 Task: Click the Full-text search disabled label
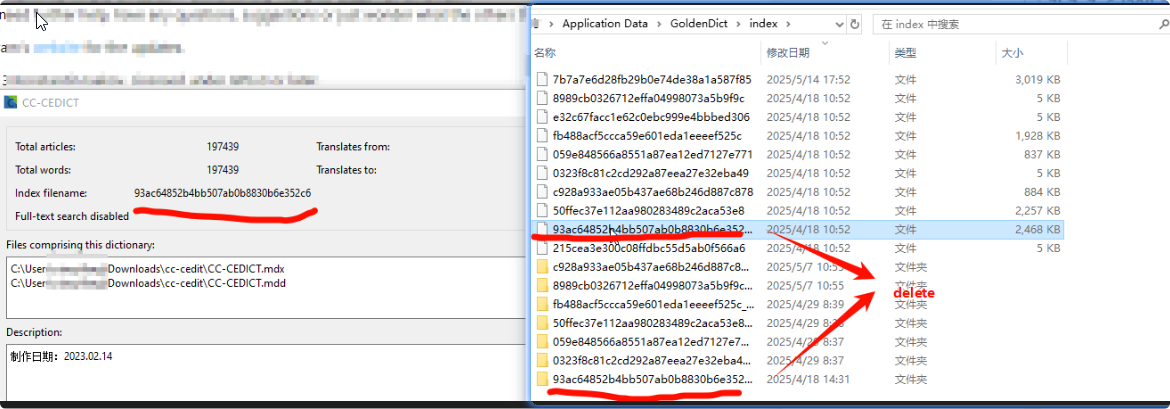click(72, 216)
